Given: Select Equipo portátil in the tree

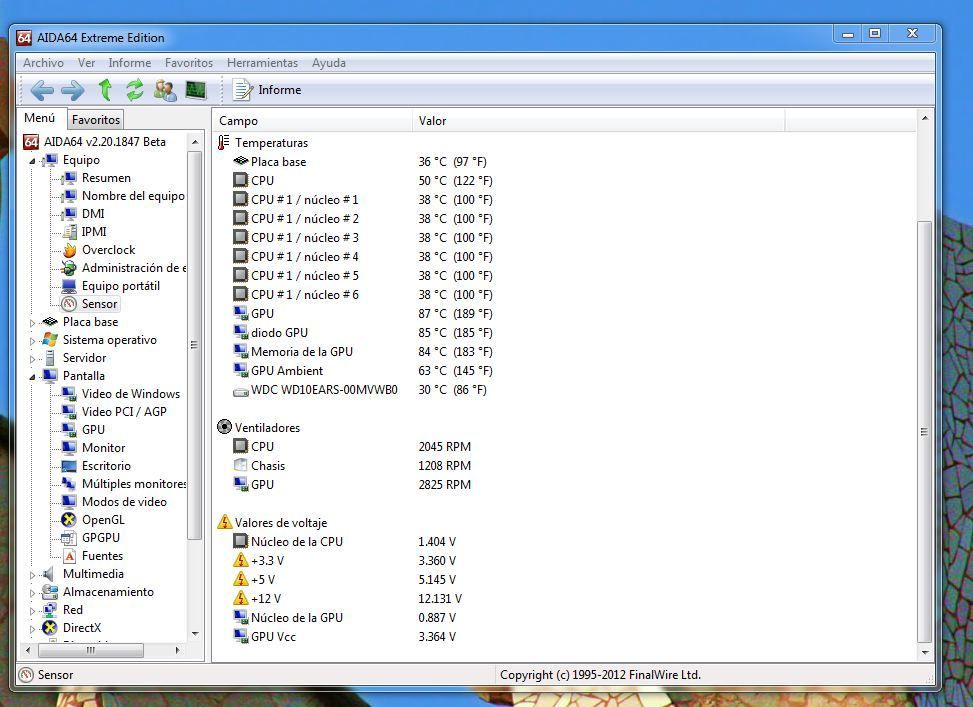Looking at the screenshot, I should 121,286.
